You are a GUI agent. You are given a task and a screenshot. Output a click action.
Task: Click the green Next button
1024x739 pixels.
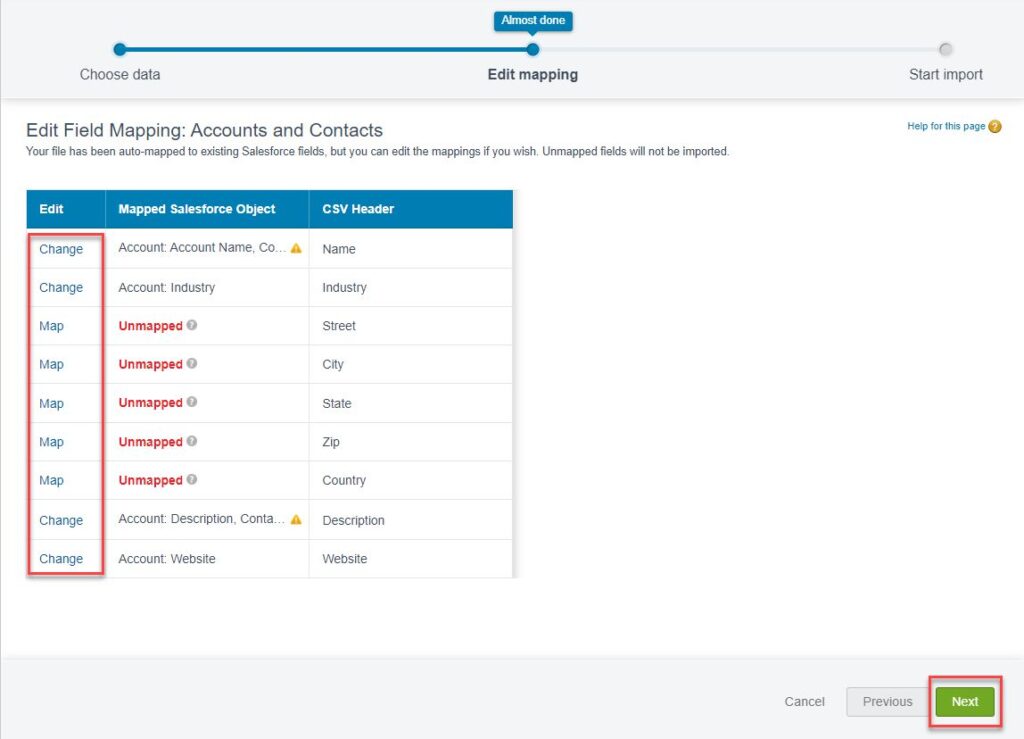coord(965,702)
